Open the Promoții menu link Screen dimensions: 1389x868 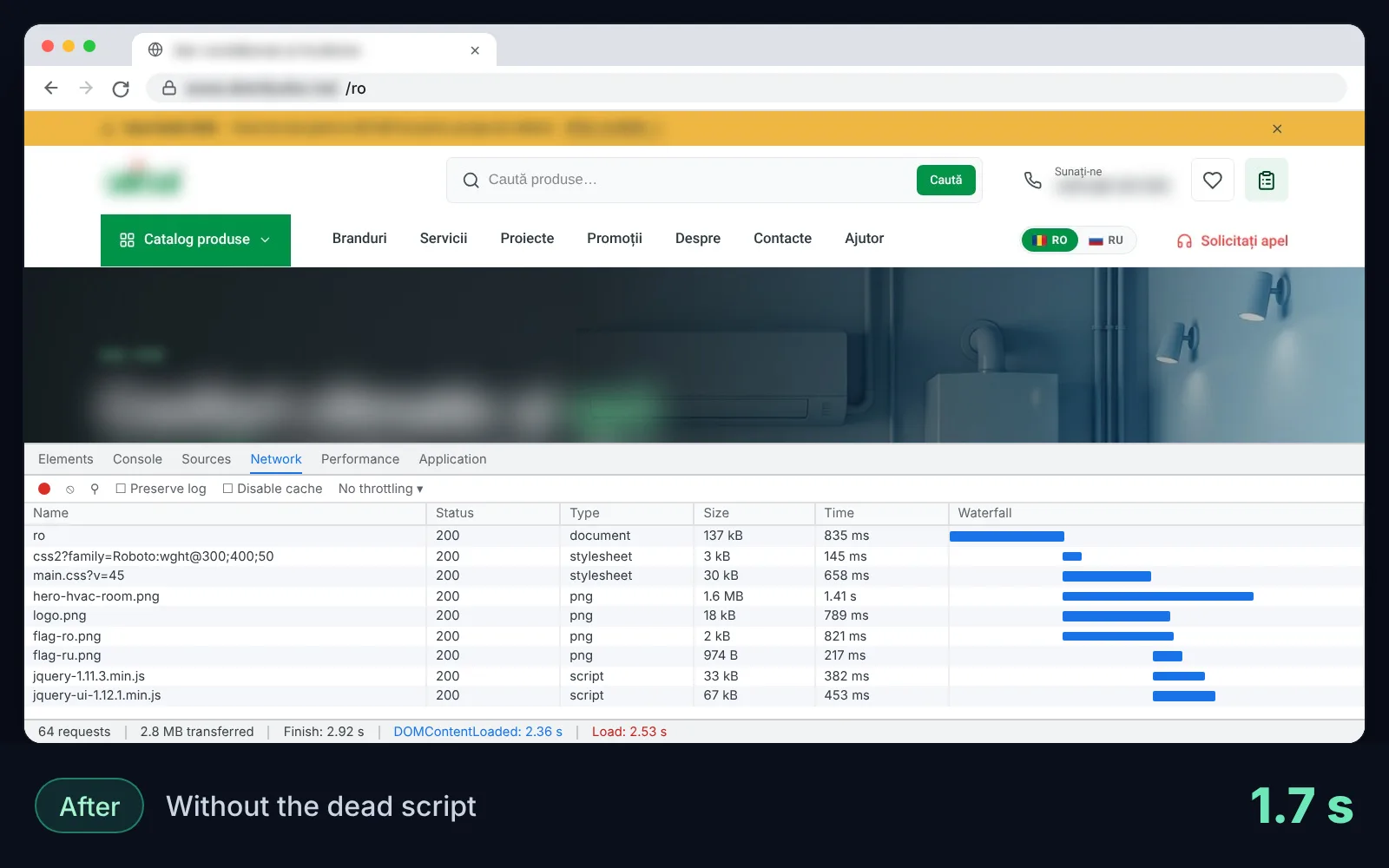(615, 239)
